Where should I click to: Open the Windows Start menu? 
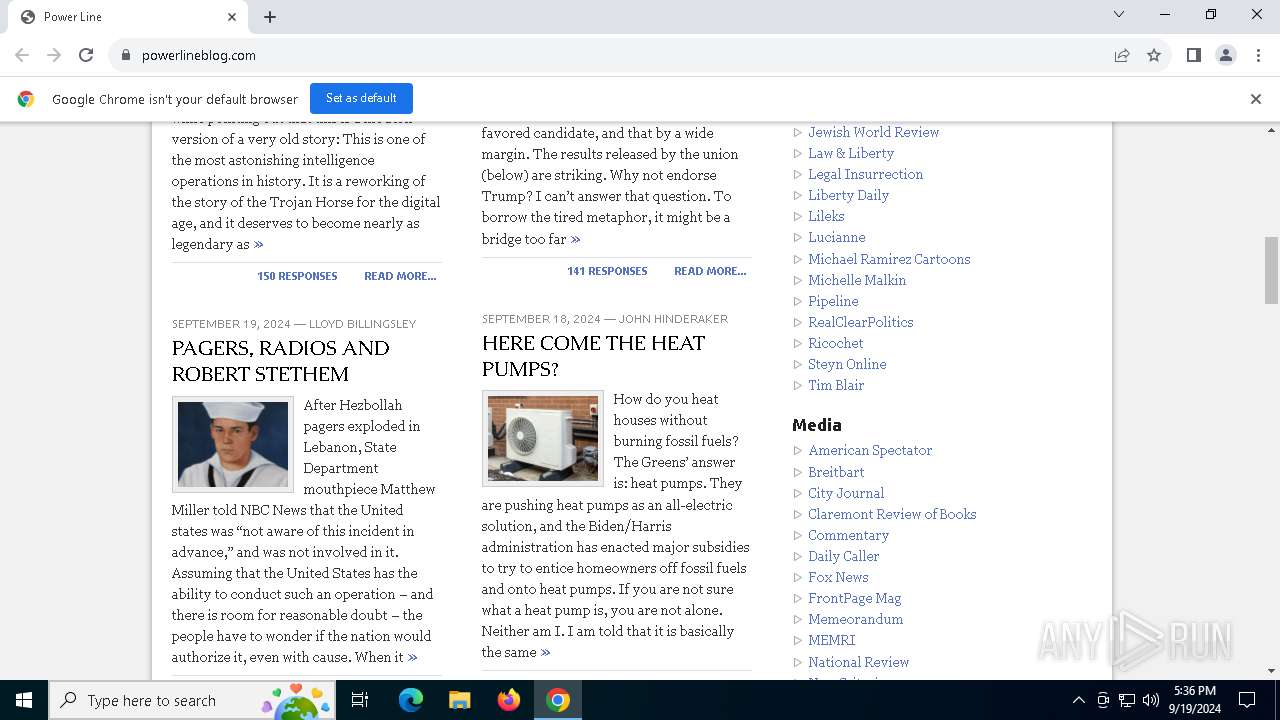tap(24, 700)
